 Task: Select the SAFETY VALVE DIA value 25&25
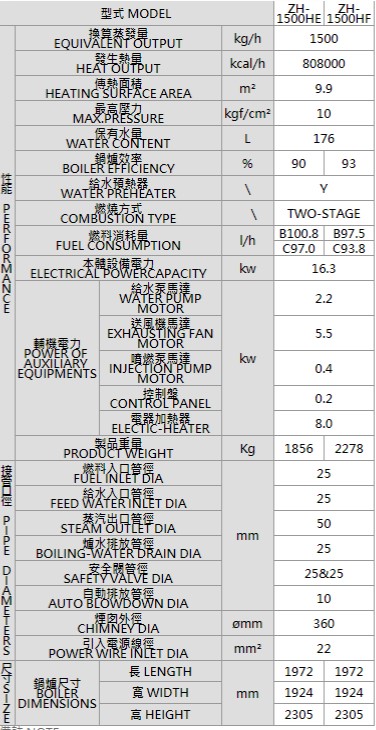pyautogui.click(x=324, y=574)
